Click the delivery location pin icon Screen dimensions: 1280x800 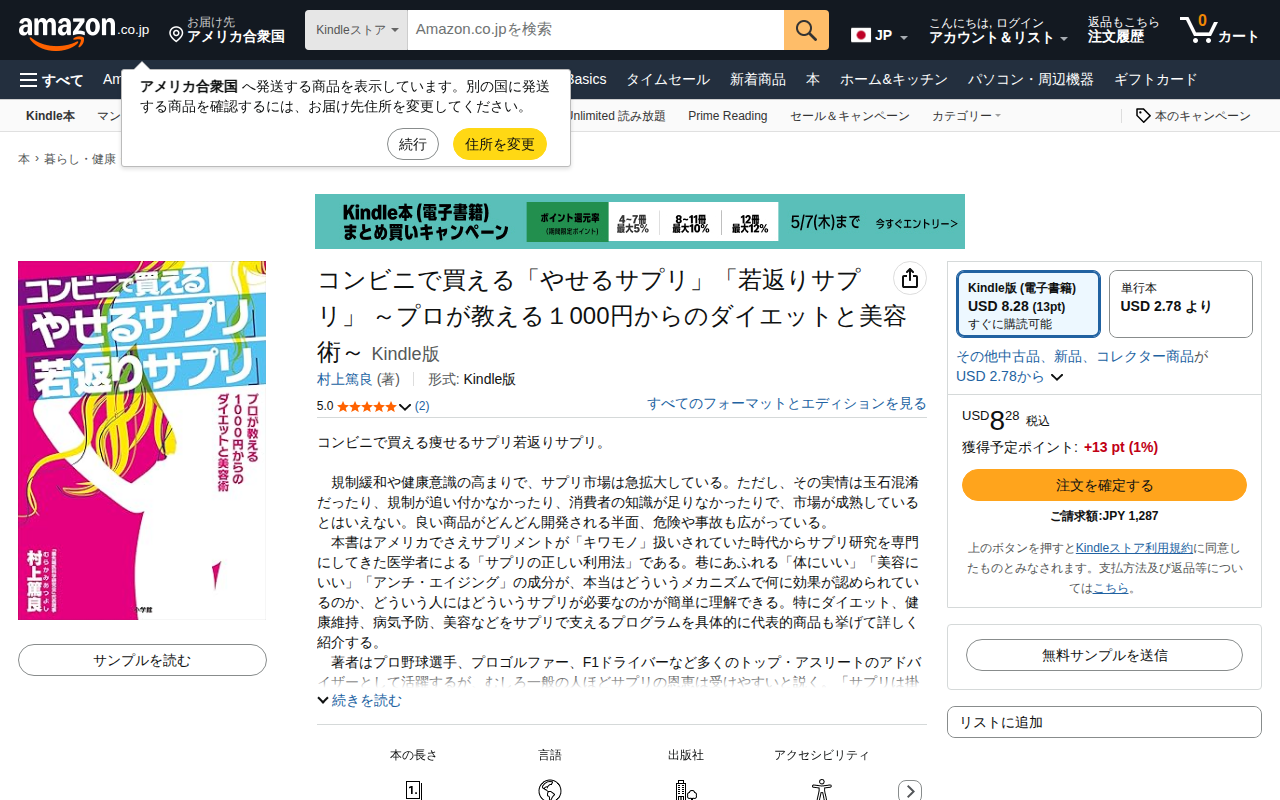tap(176, 35)
